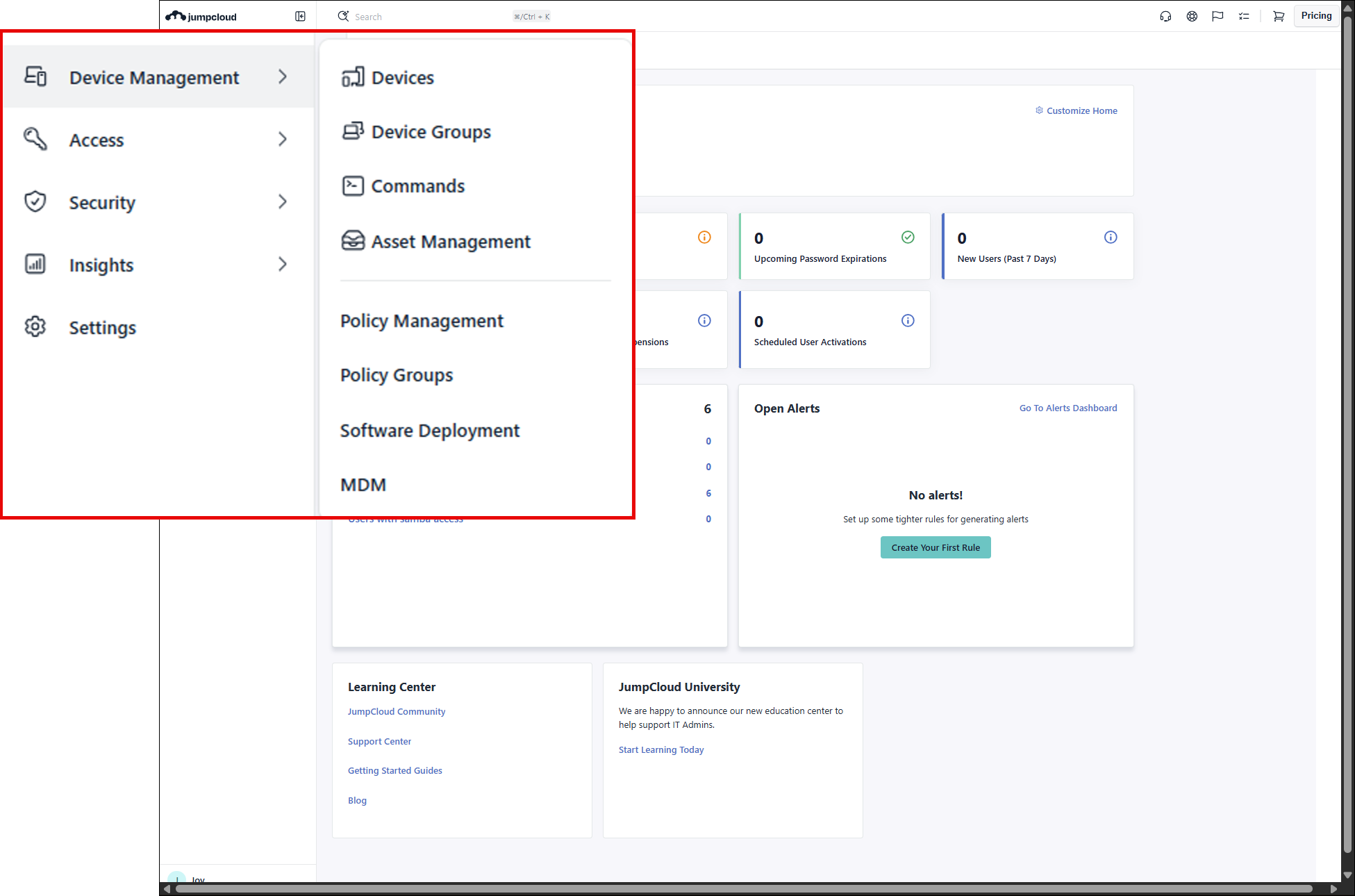Click the Commands terminal icon
1355x896 pixels.
pyautogui.click(x=353, y=186)
